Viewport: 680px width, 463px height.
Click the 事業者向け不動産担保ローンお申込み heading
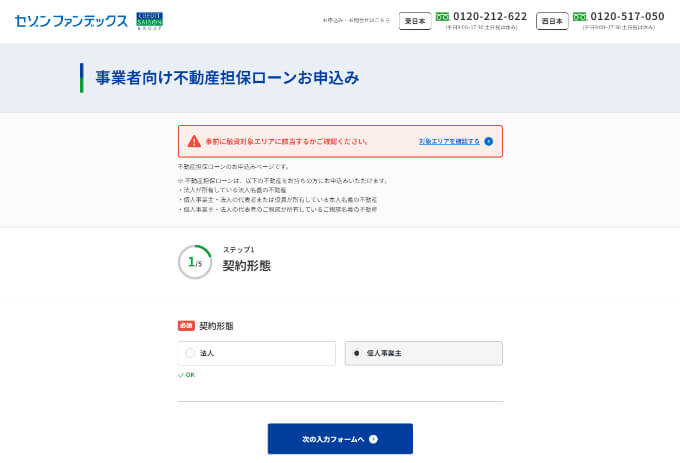[x=227, y=78]
